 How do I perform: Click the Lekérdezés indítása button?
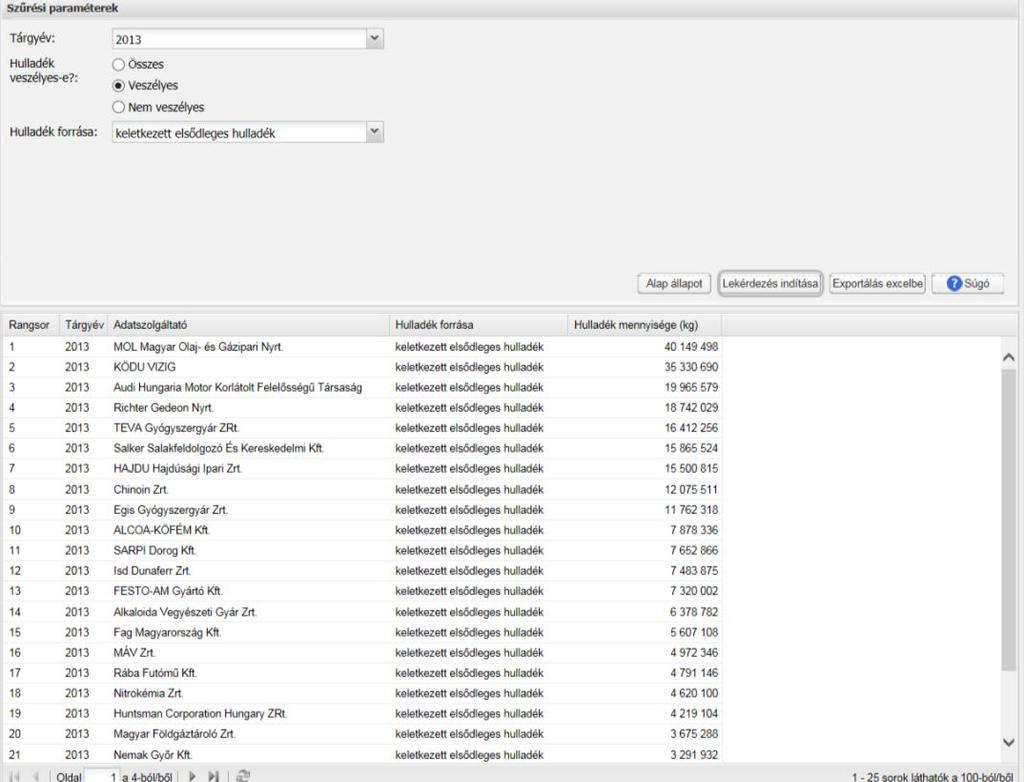[x=770, y=284]
